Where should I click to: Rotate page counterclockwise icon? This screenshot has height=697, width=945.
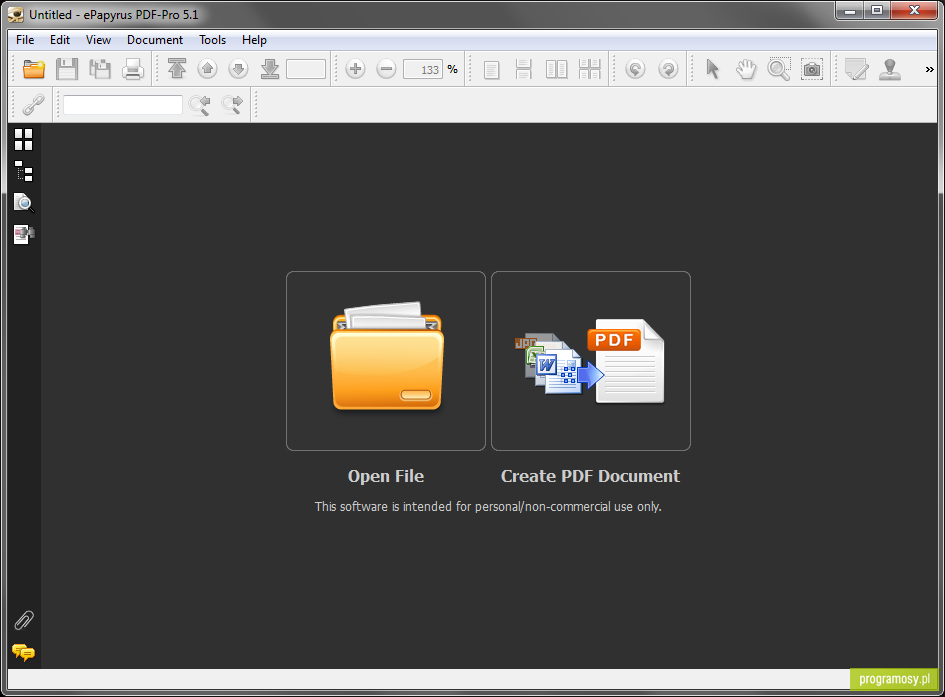[x=635, y=69]
